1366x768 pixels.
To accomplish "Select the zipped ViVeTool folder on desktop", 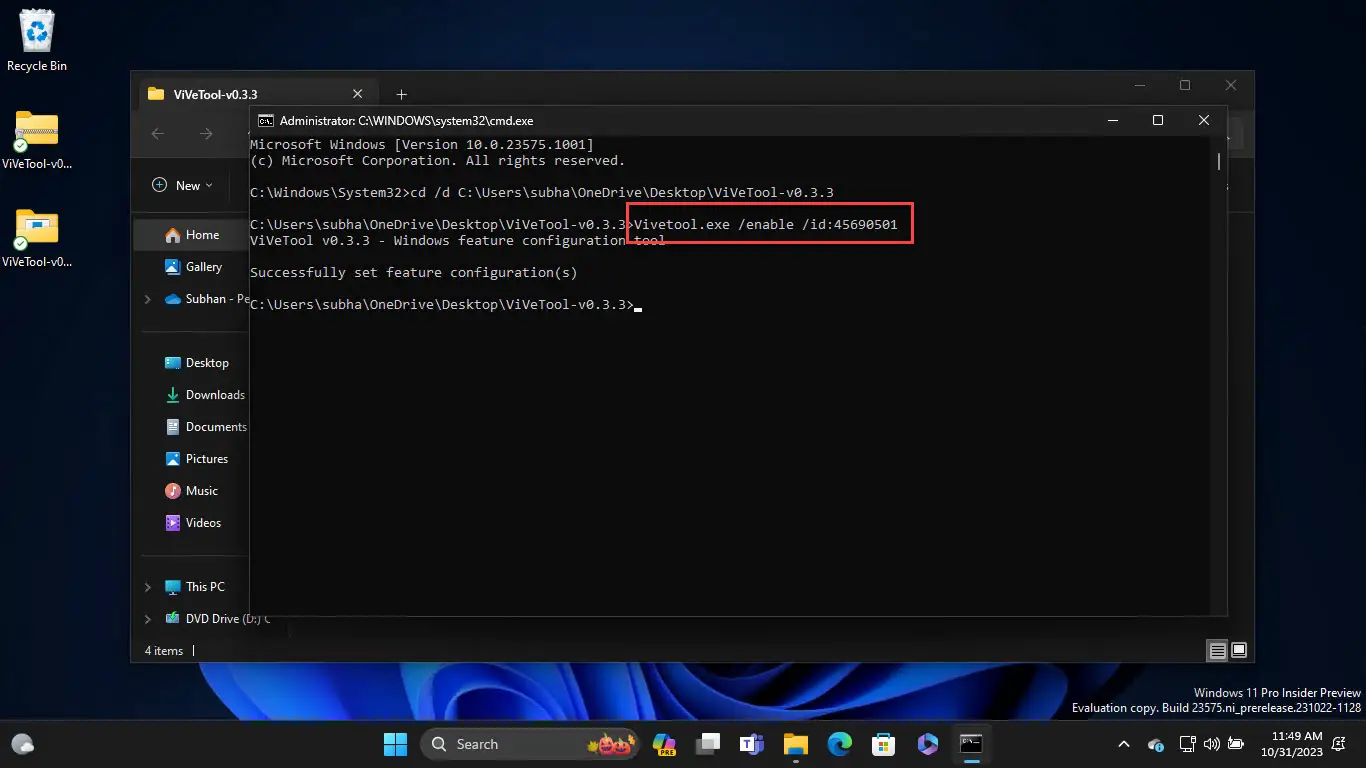I will (37, 140).
